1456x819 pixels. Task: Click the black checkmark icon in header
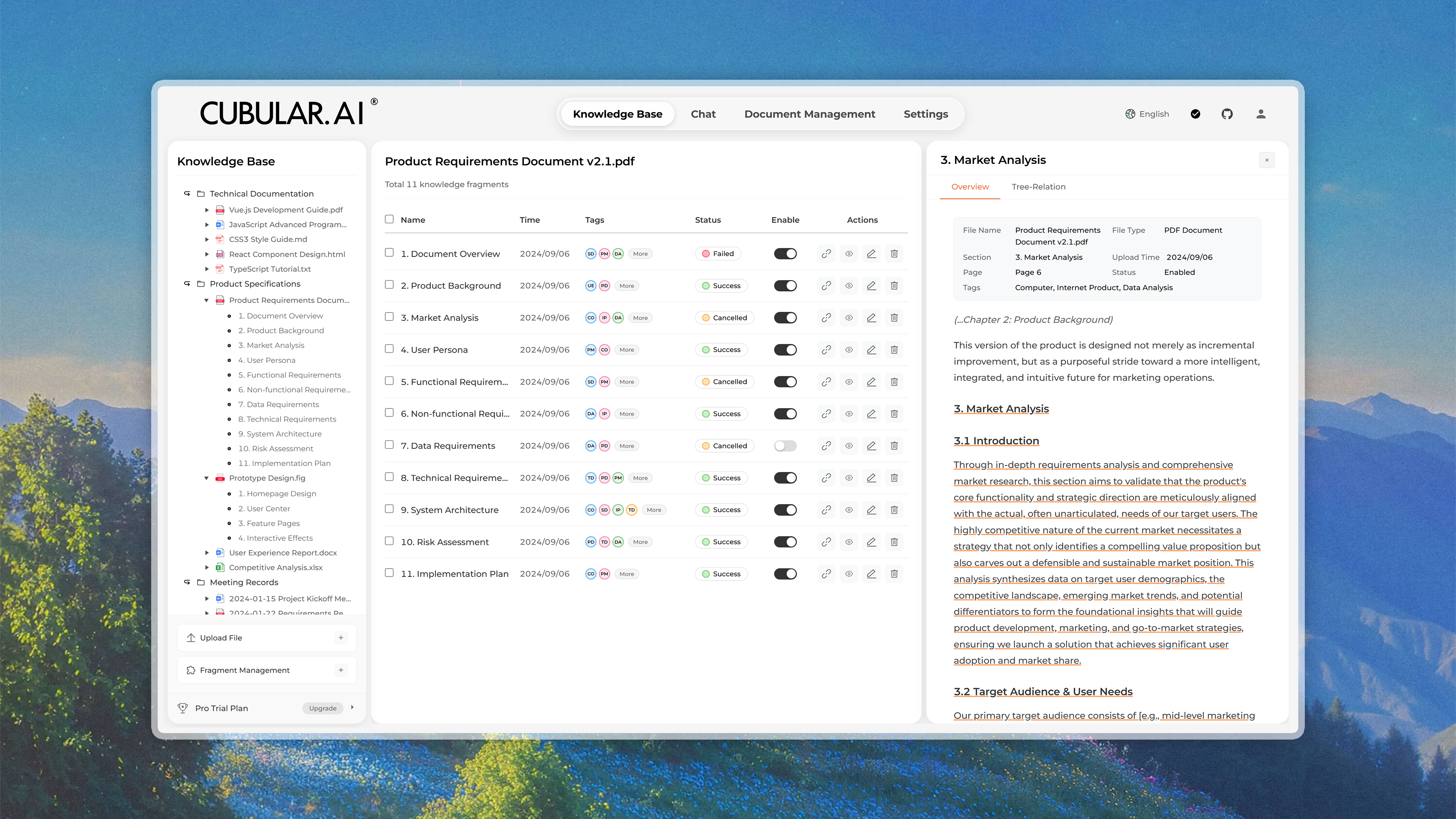(1195, 114)
